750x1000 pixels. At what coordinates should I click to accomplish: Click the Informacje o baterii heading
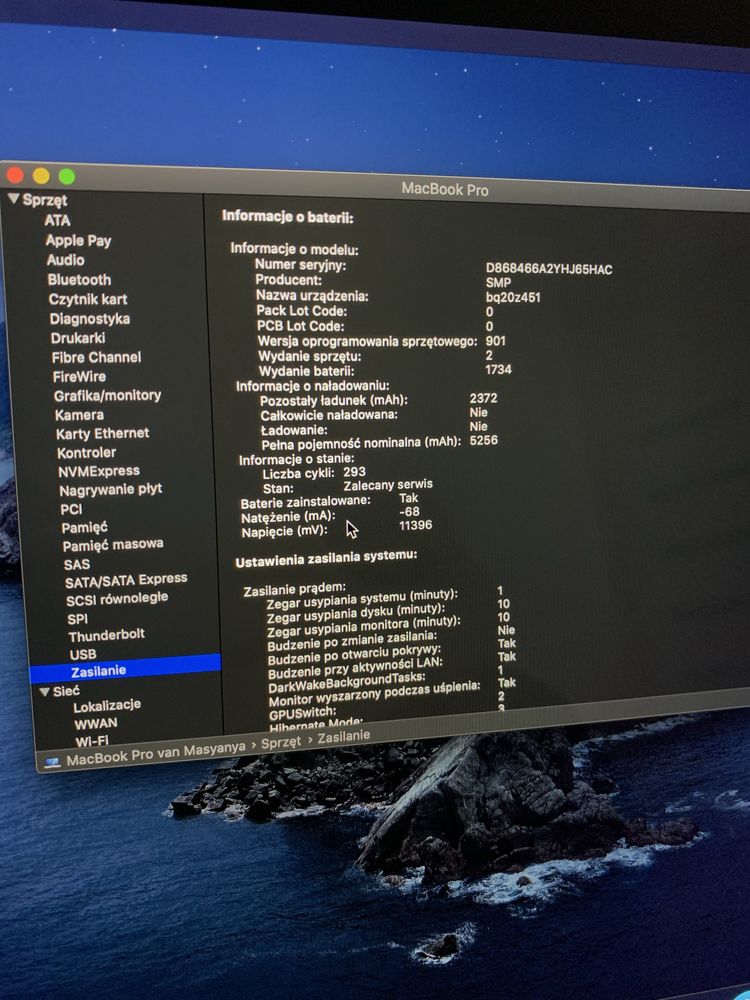[288, 217]
